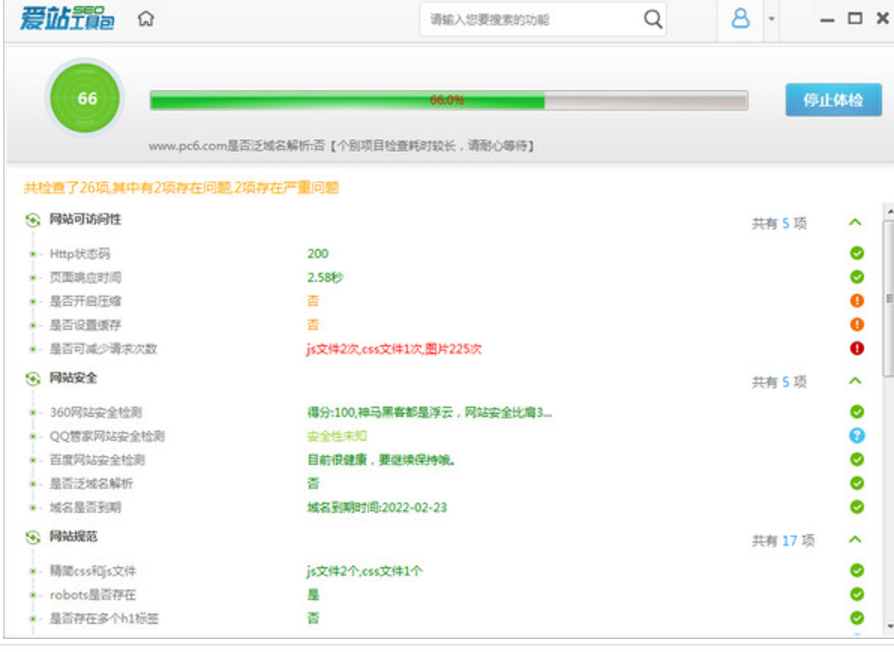
Task: Click the blue user account icon
Action: pos(739,17)
